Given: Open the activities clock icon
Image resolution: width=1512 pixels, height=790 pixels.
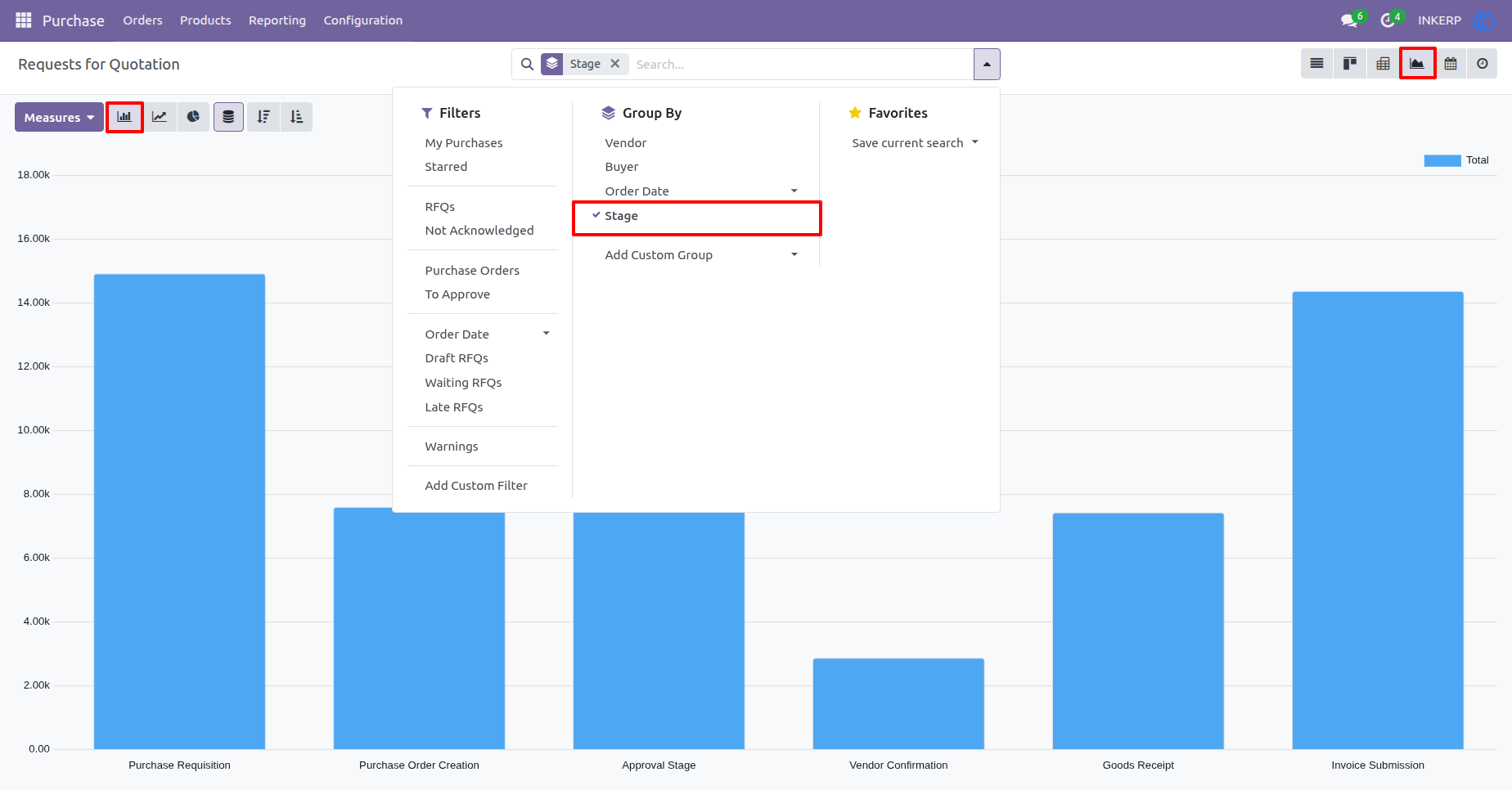Looking at the screenshot, I should point(1388,20).
